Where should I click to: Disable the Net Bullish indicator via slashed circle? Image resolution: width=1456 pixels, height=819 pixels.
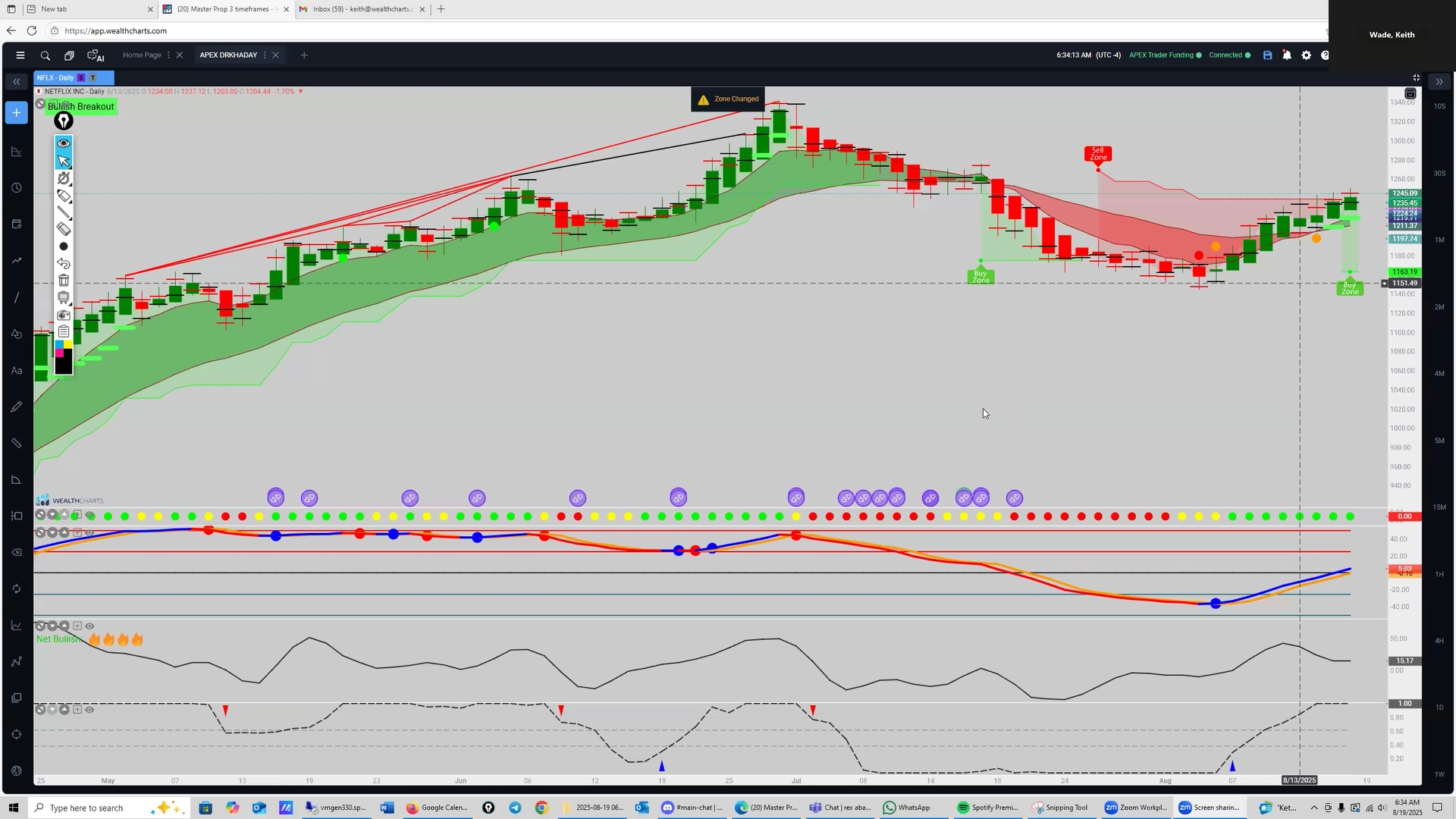point(40,626)
